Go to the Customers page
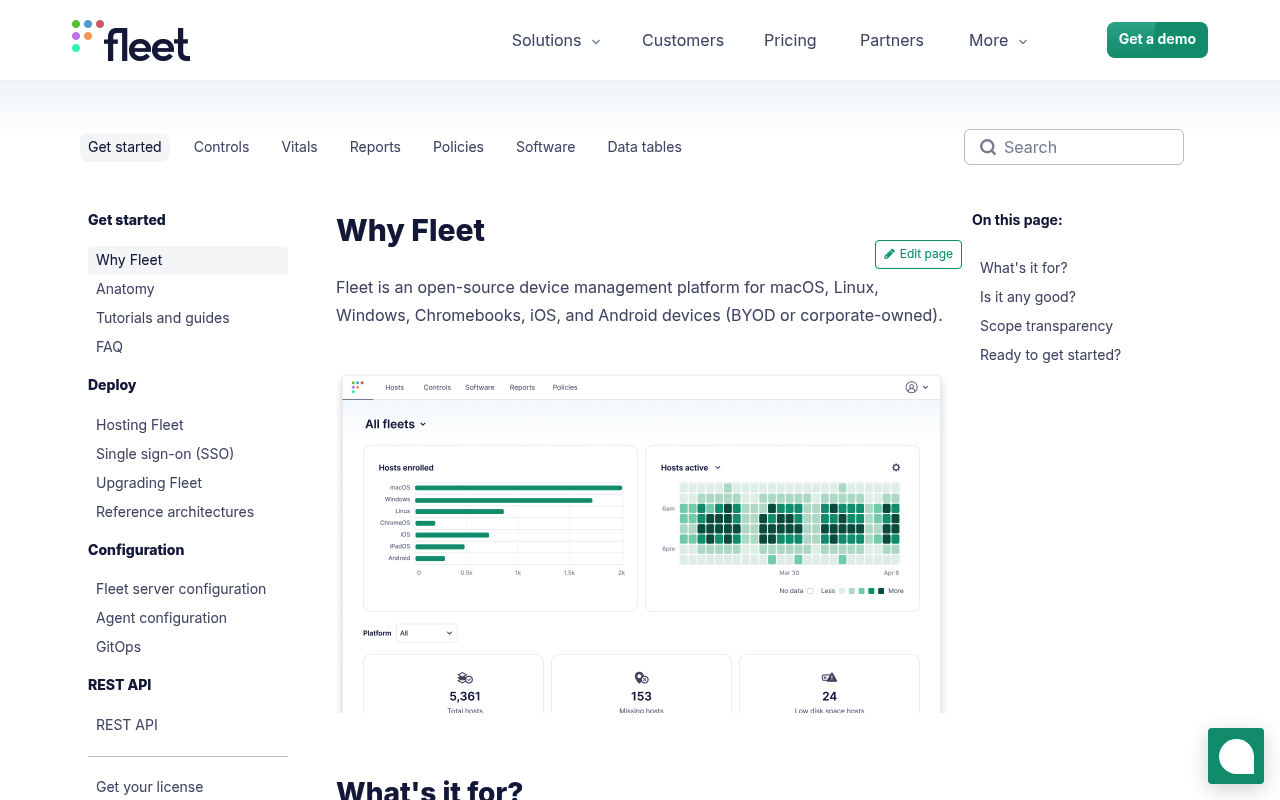 tap(683, 40)
